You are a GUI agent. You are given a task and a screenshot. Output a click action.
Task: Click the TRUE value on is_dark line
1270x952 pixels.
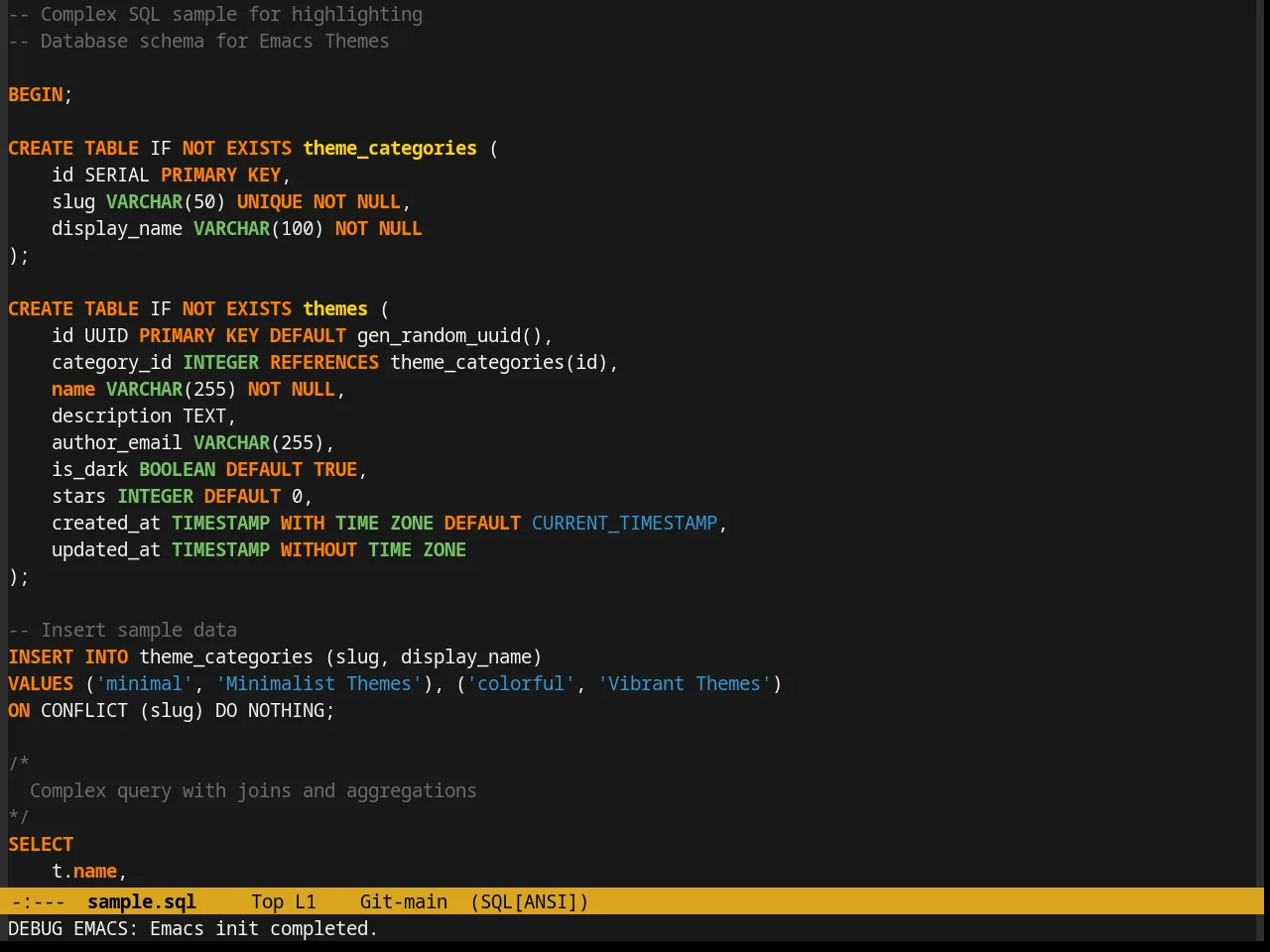pyautogui.click(x=335, y=469)
